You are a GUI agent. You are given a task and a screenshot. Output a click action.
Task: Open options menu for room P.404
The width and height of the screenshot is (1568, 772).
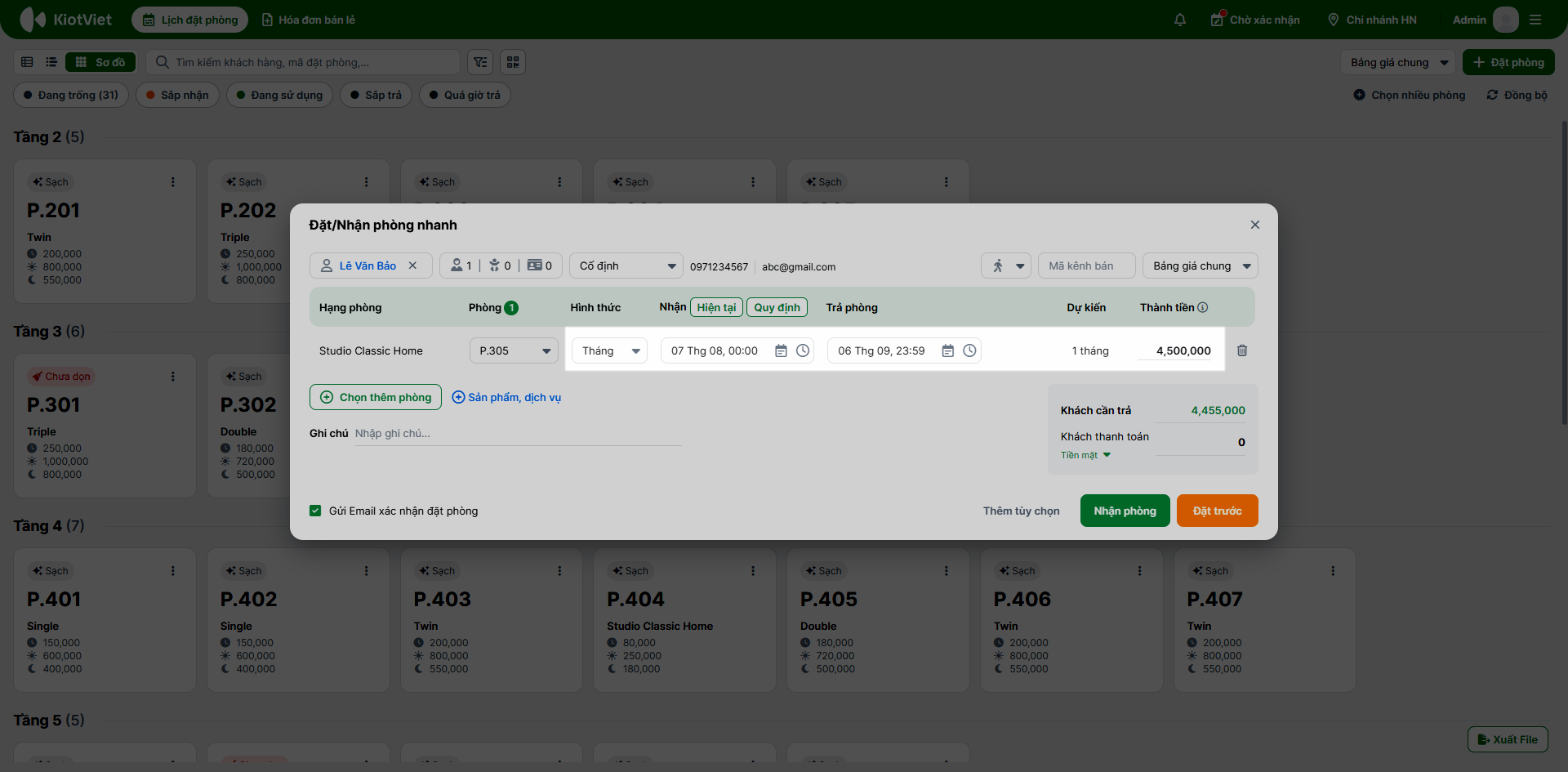coord(753,571)
